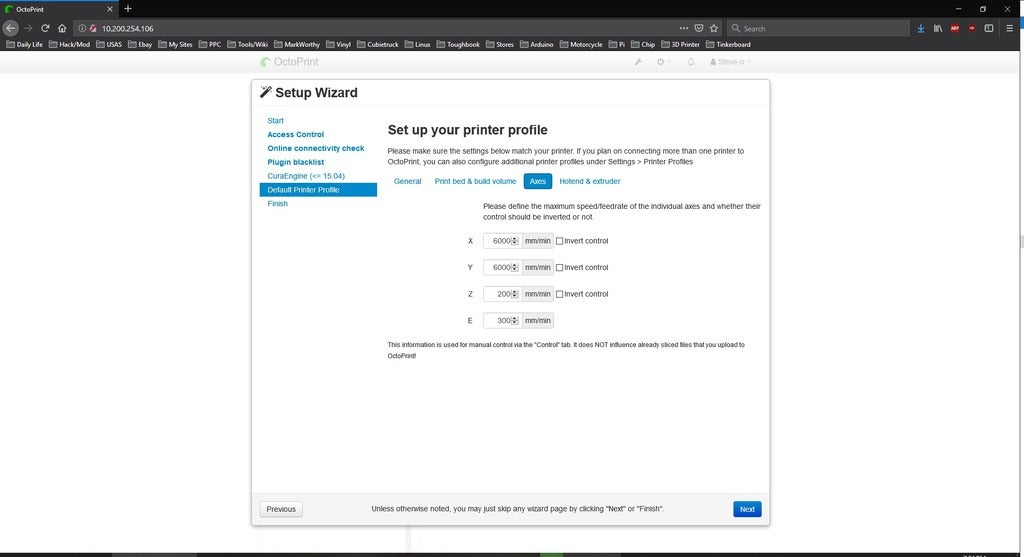This screenshot has height=557, width=1024.
Task: Click the OctoPrint notification bell icon
Action: click(690, 62)
